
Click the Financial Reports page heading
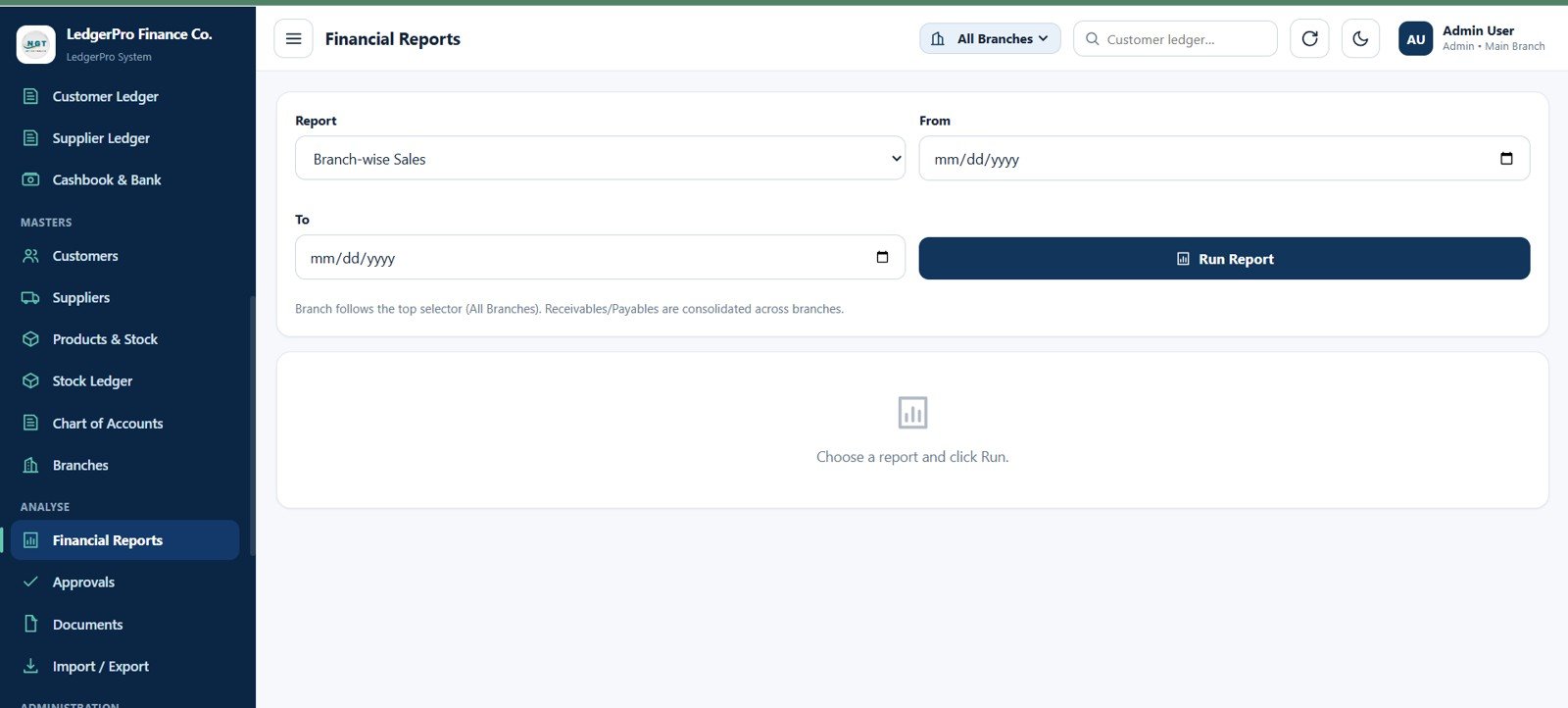click(393, 39)
